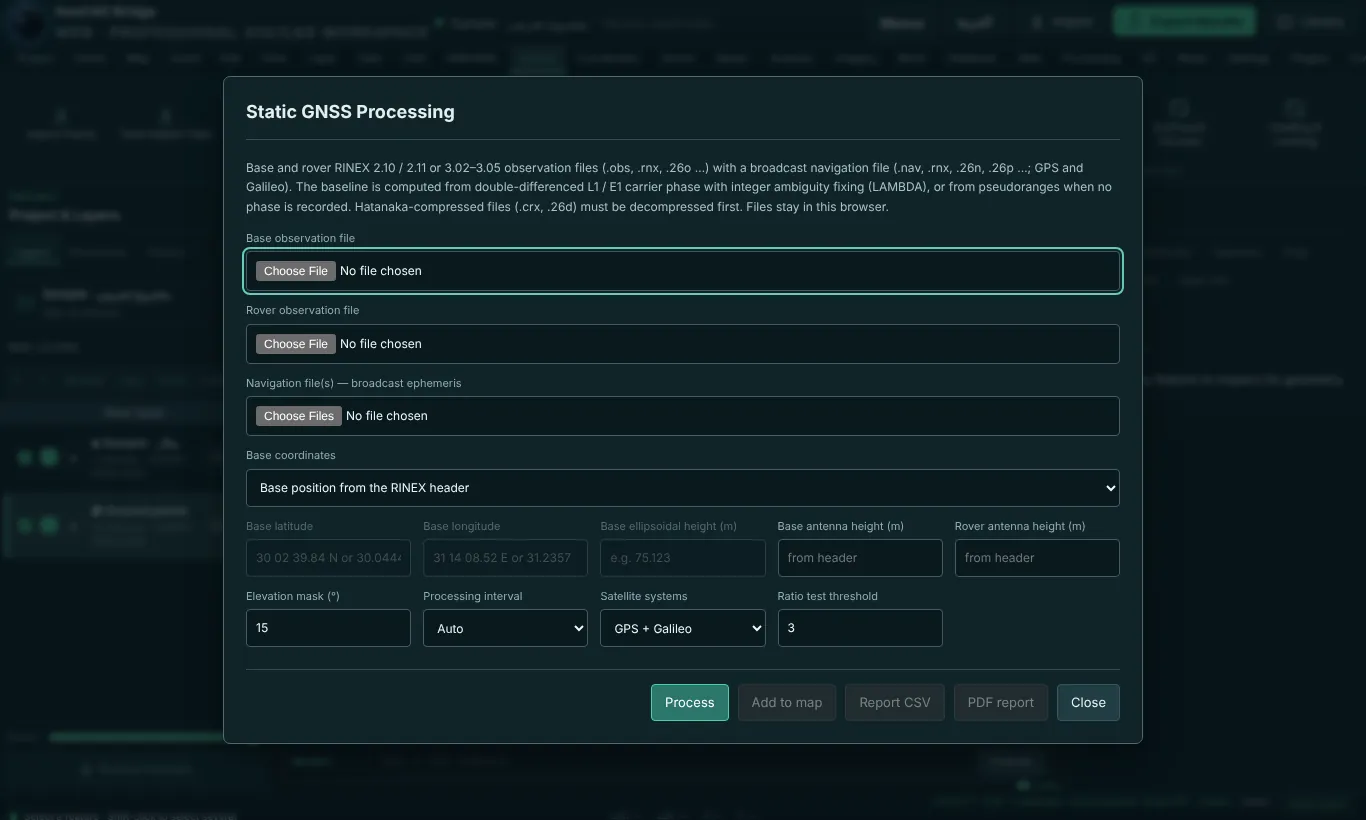Click the Base longitude field
The height and width of the screenshot is (820, 1366).
pyautogui.click(x=505, y=558)
